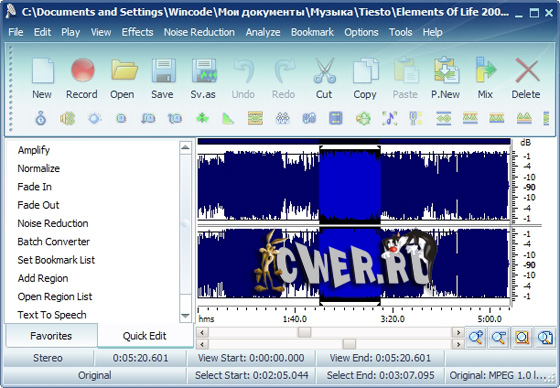Open an audio file with Open icon
This screenshot has width=560, height=388.
[x=122, y=79]
